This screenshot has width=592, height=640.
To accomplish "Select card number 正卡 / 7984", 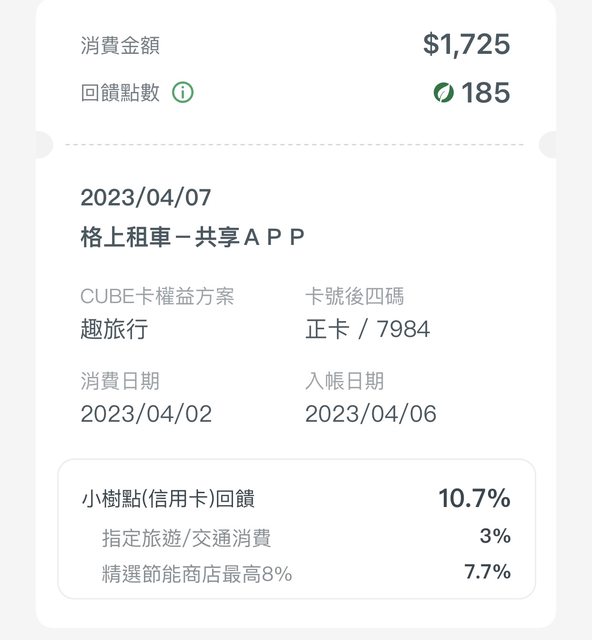I will [367, 329].
